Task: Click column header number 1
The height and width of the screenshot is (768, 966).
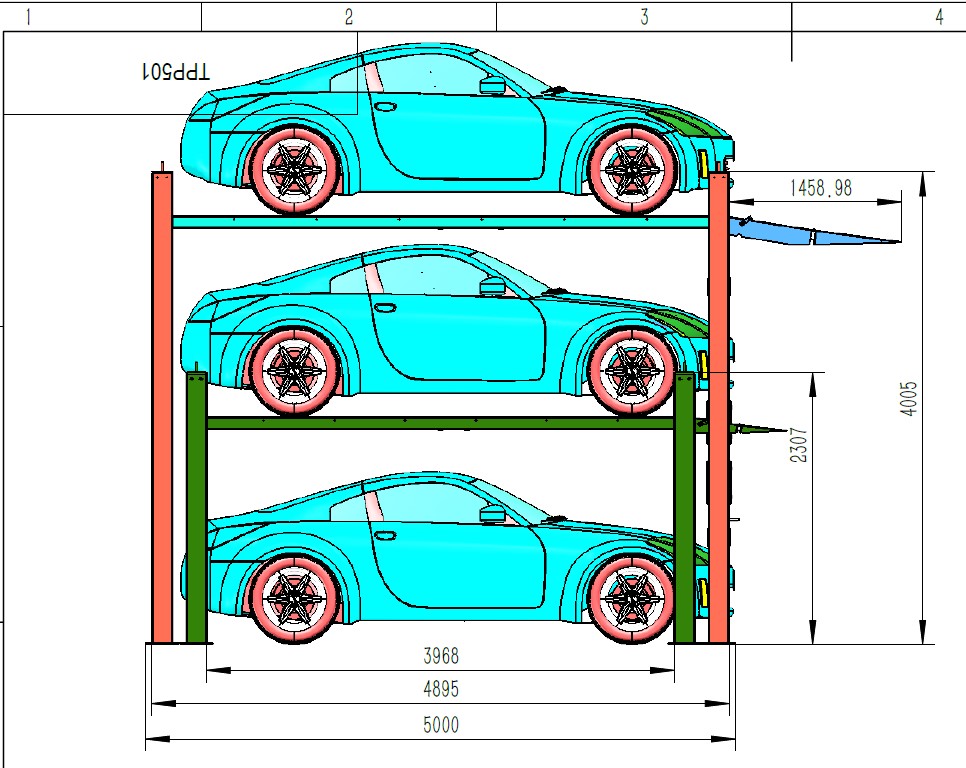Action: [x=28, y=17]
